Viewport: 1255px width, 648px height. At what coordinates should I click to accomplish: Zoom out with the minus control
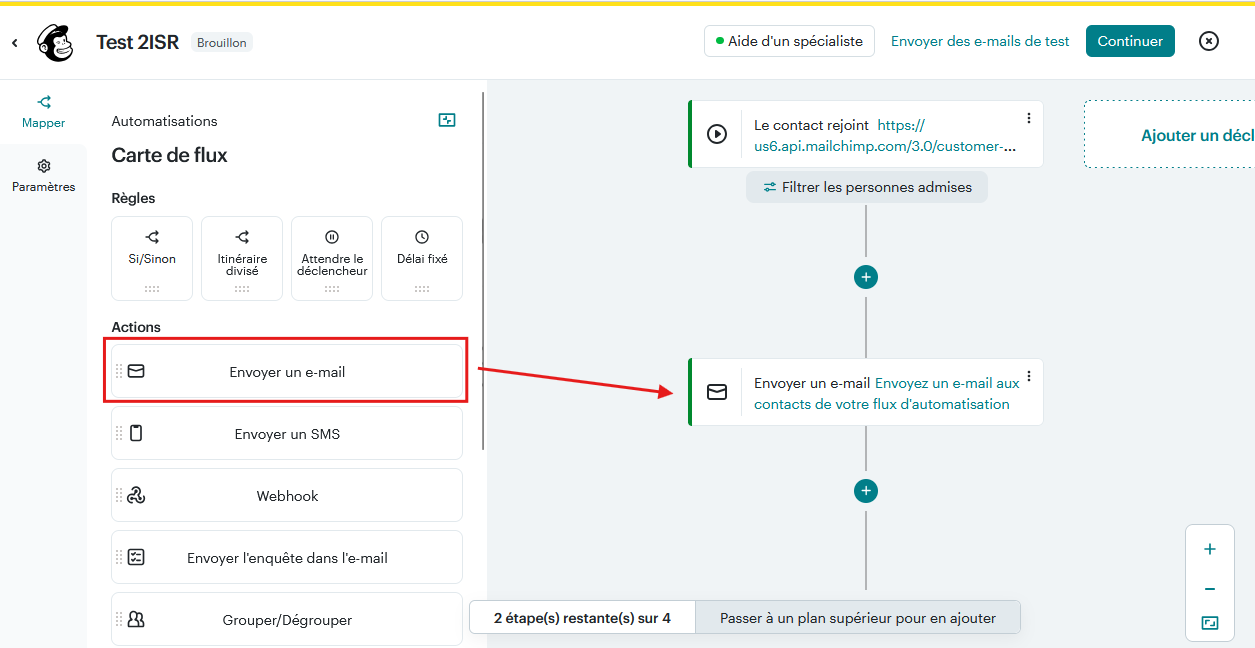pos(1210,589)
